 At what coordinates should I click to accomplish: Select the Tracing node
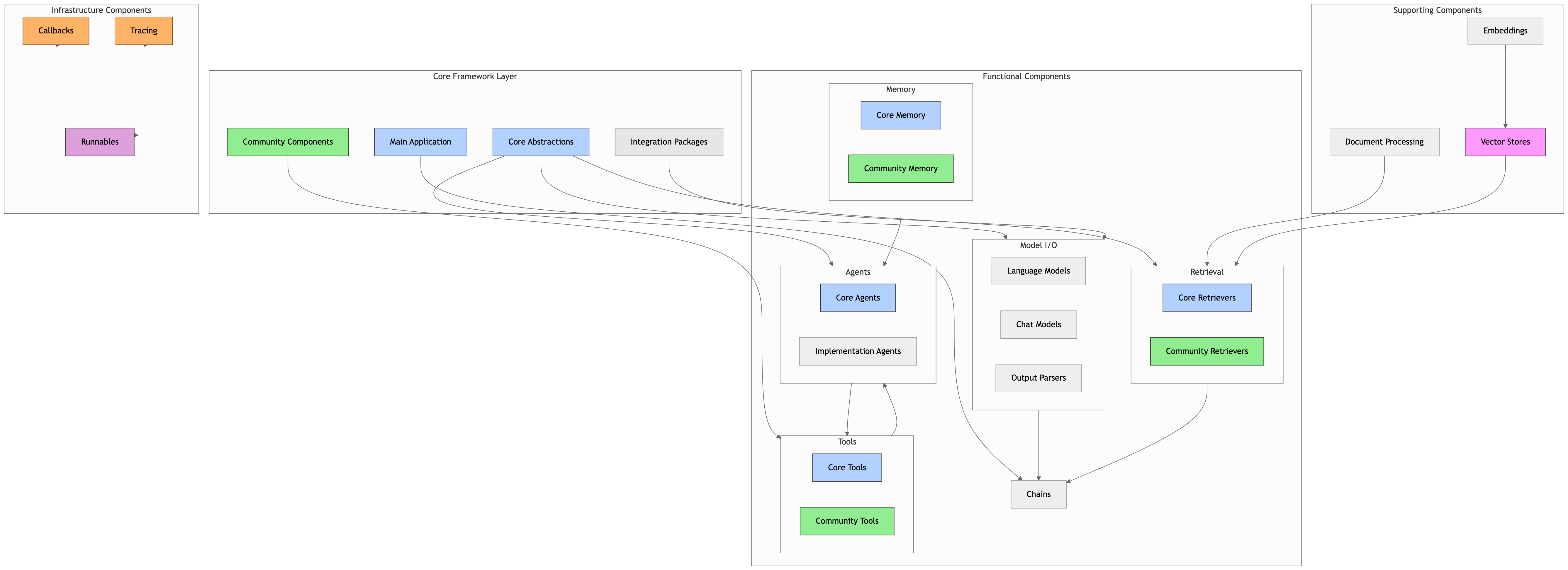click(x=144, y=31)
